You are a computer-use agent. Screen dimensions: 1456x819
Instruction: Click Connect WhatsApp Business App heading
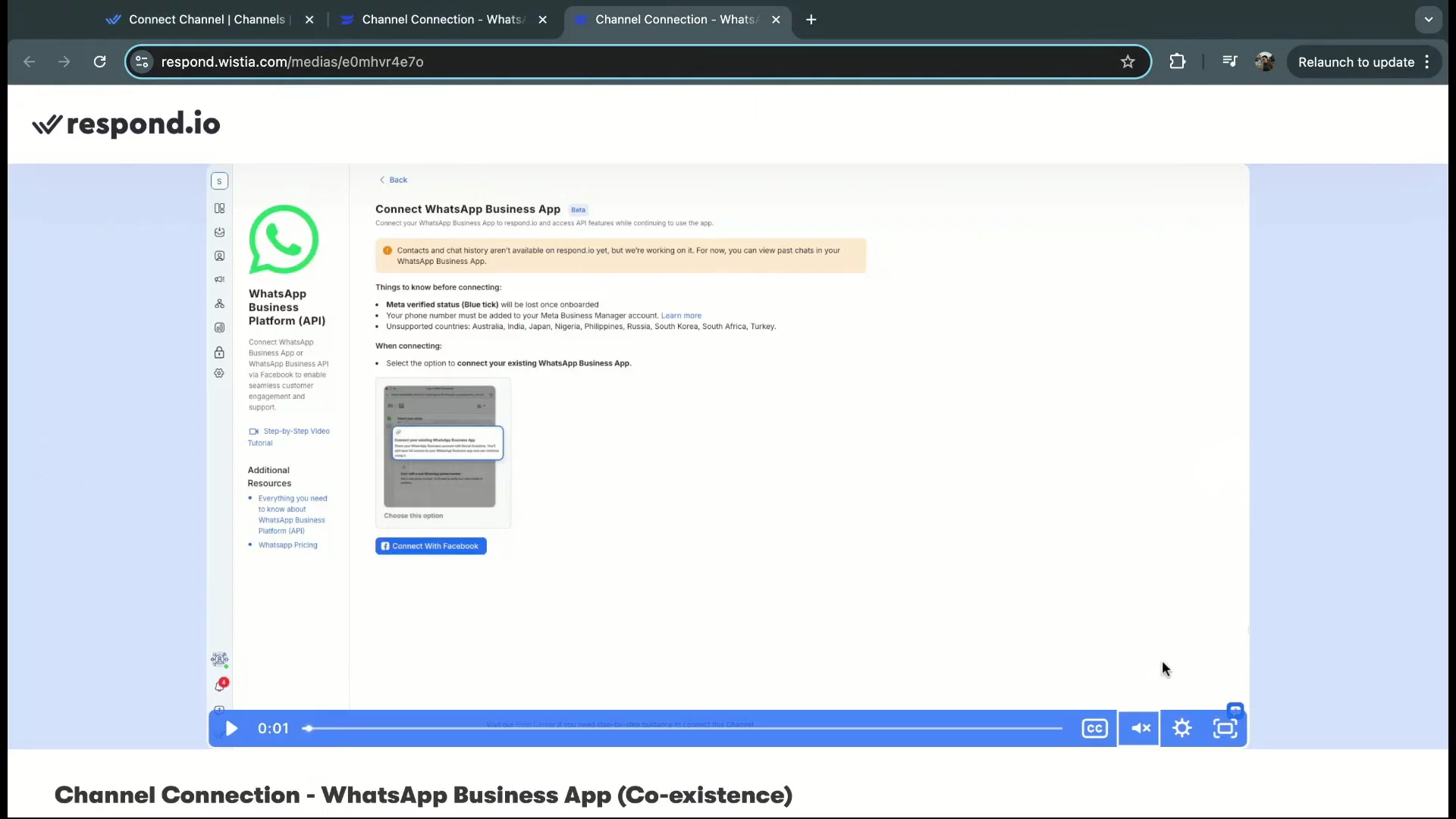pyautogui.click(x=468, y=209)
